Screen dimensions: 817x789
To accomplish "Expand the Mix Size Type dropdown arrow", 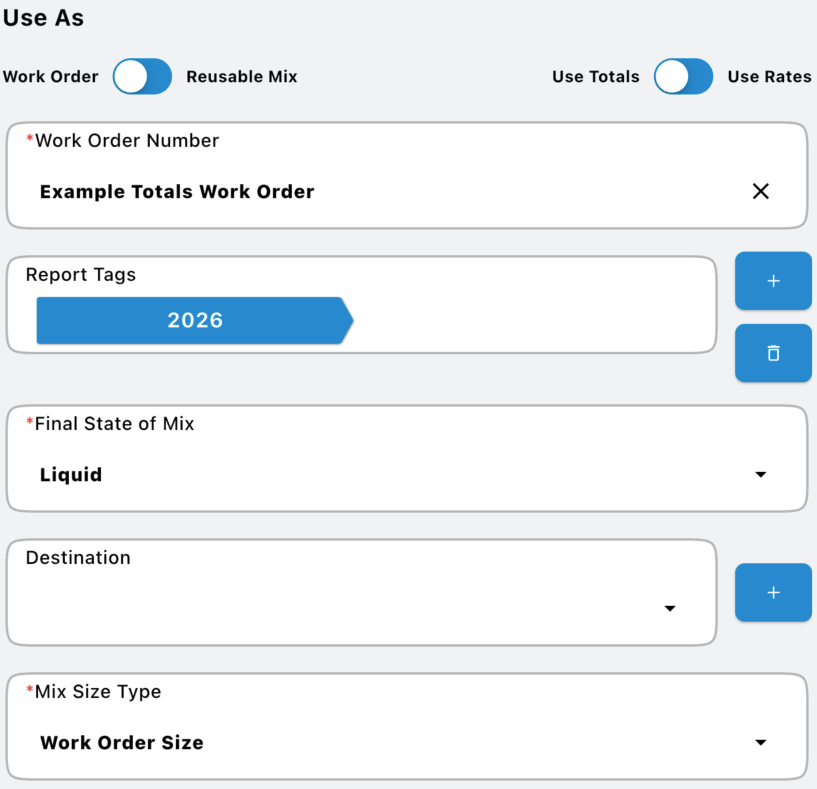I will (x=760, y=742).
